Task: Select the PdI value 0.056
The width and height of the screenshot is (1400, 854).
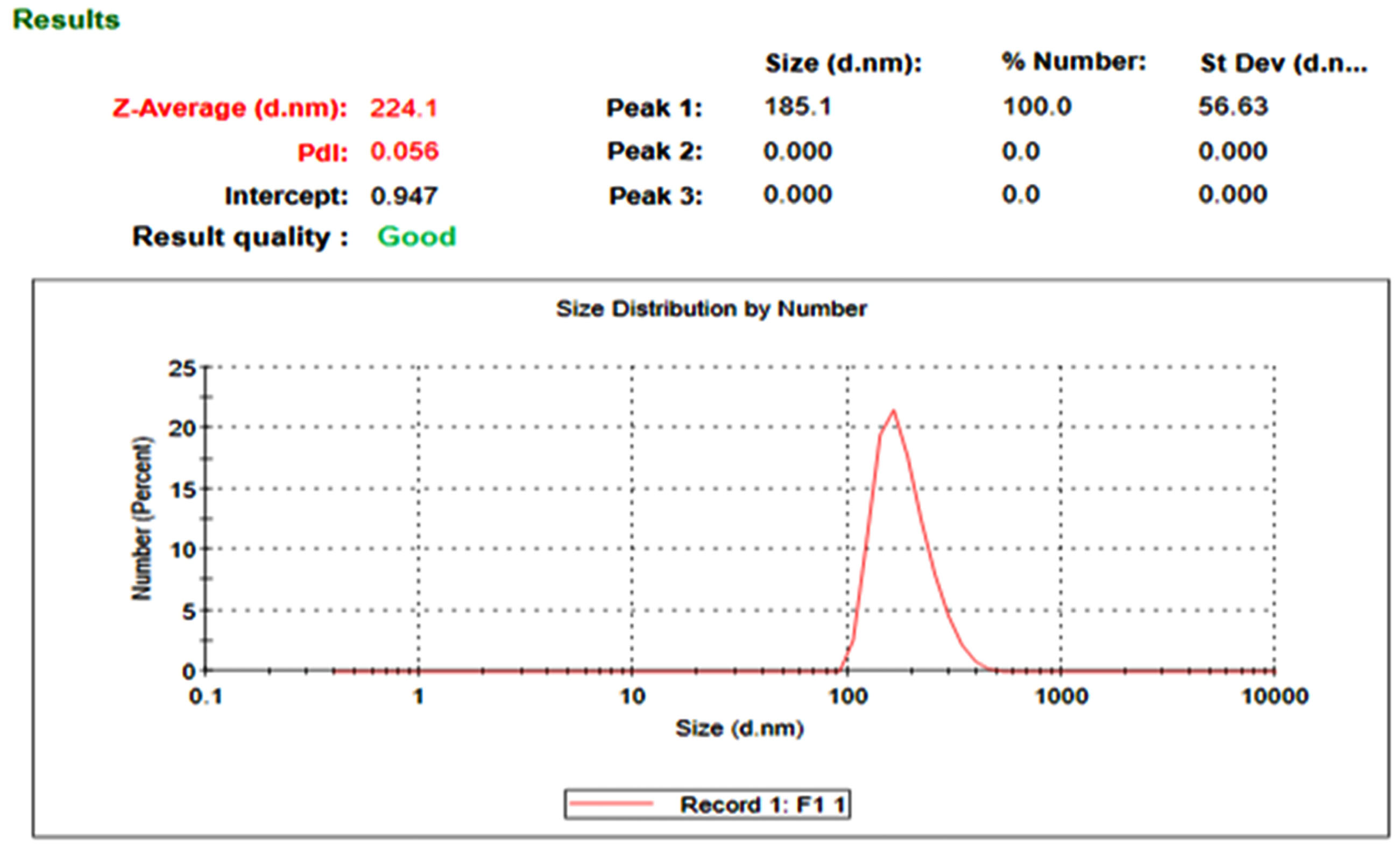Action: 404,151
